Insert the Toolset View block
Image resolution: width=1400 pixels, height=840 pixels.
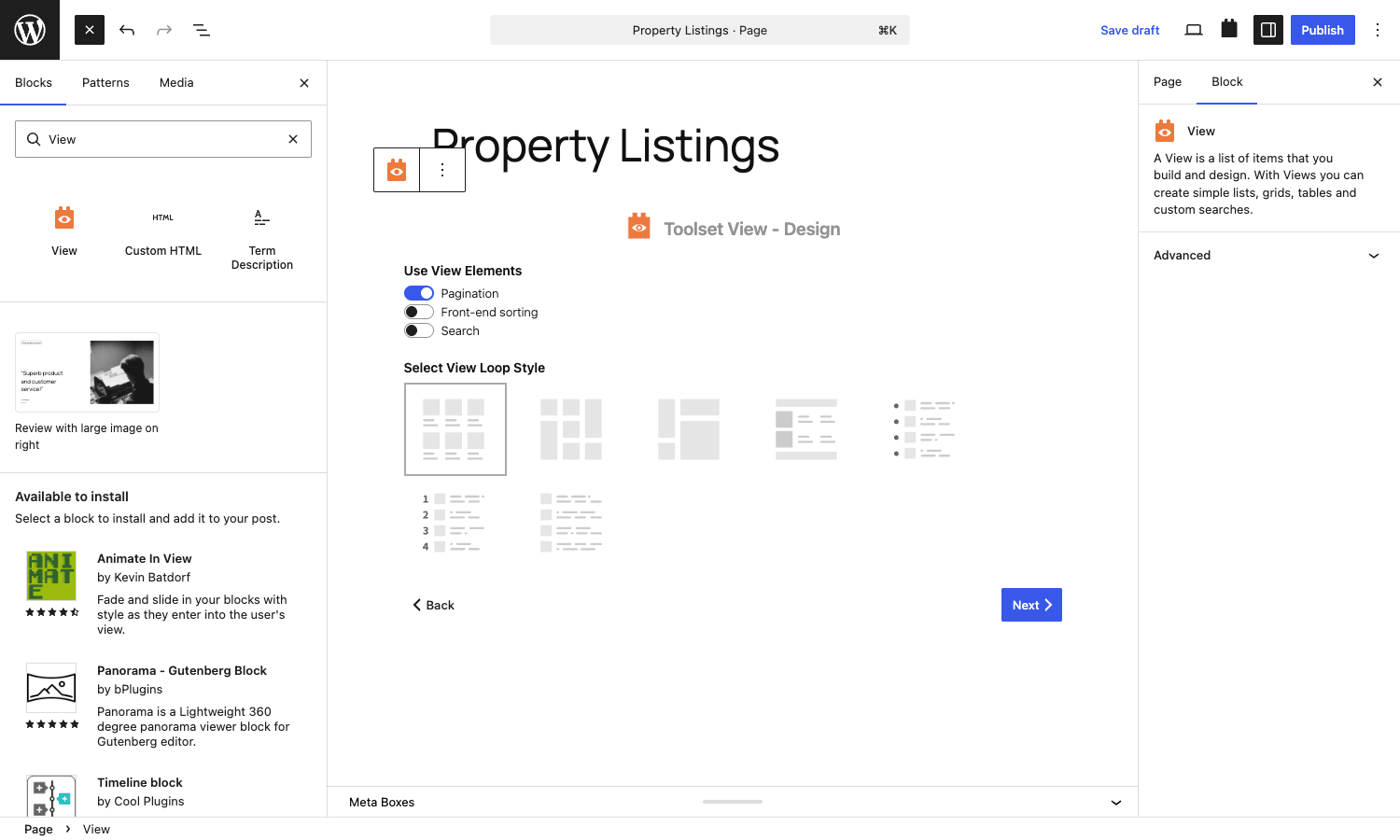[64, 232]
